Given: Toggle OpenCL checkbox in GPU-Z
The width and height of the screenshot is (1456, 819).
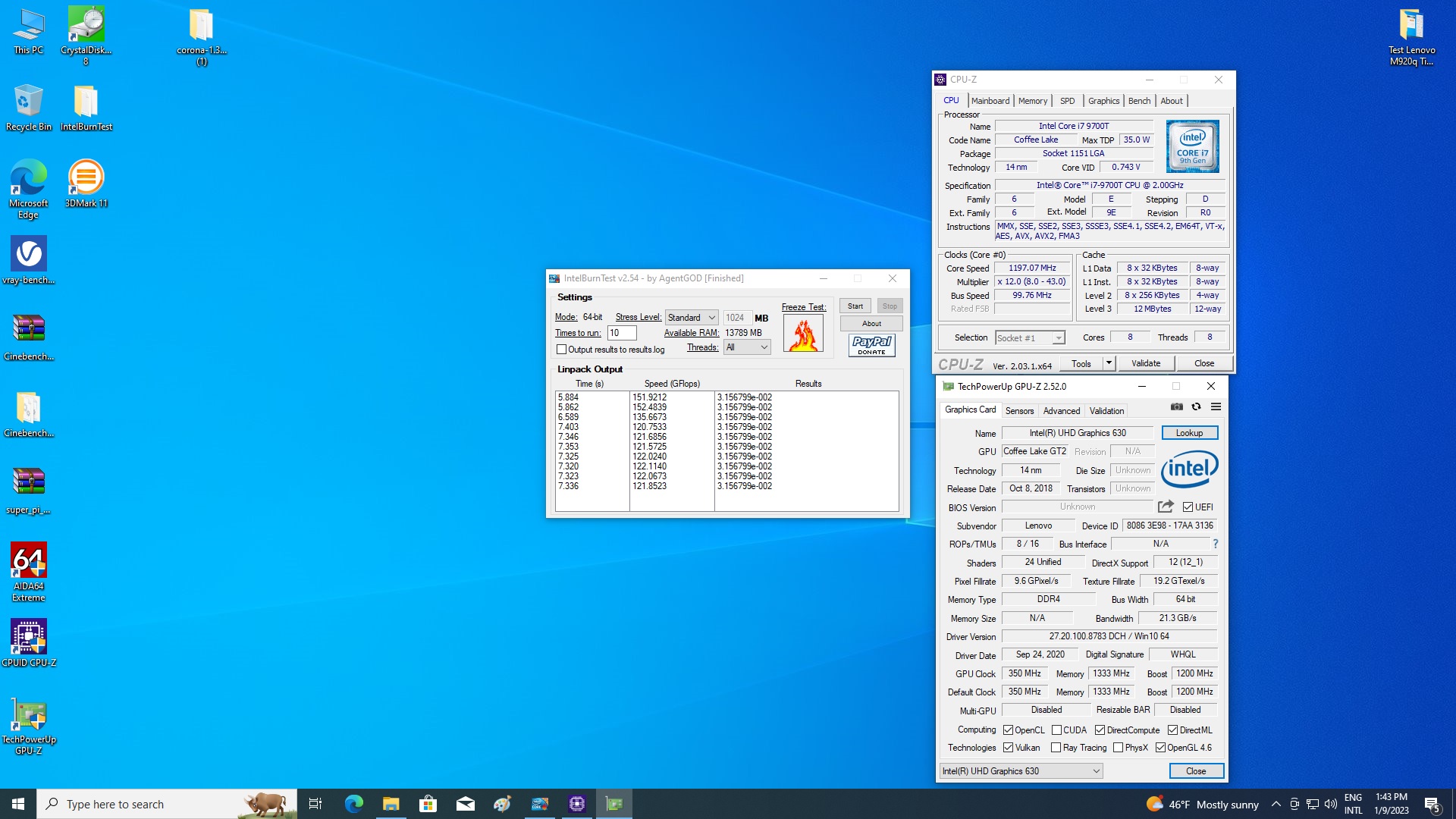Looking at the screenshot, I should tap(1008, 730).
